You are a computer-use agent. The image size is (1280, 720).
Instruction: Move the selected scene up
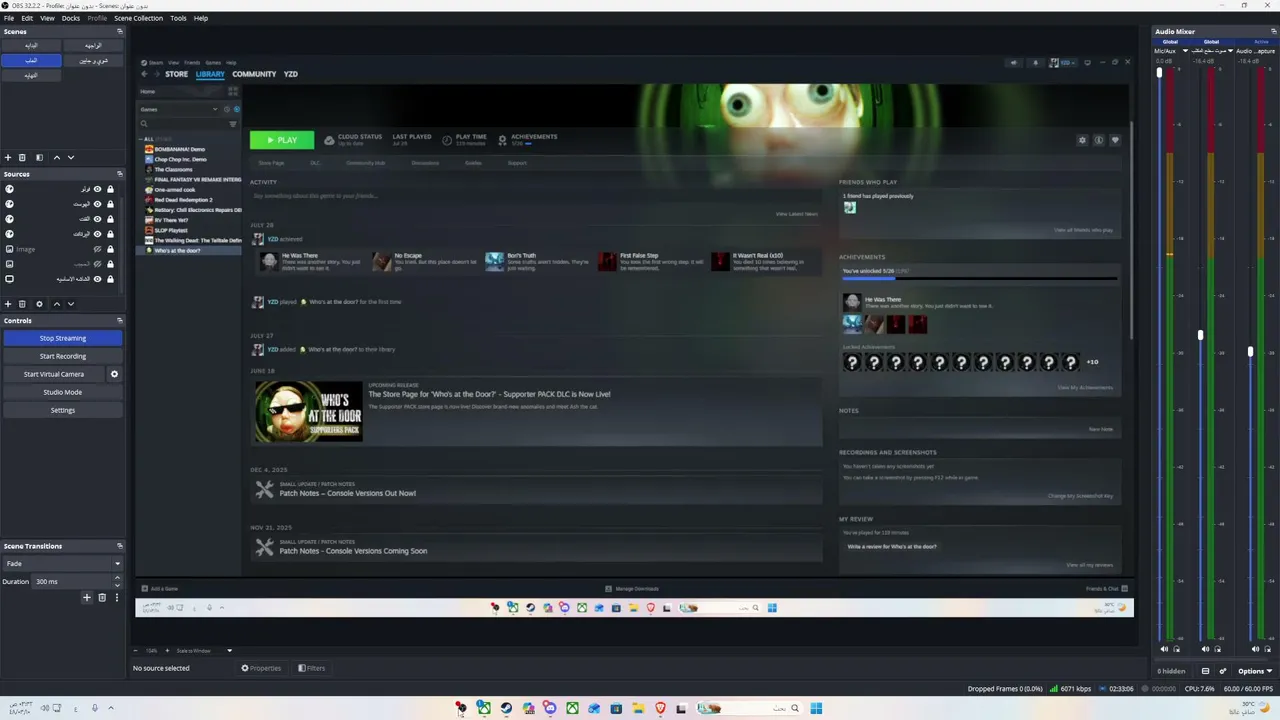[56, 157]
